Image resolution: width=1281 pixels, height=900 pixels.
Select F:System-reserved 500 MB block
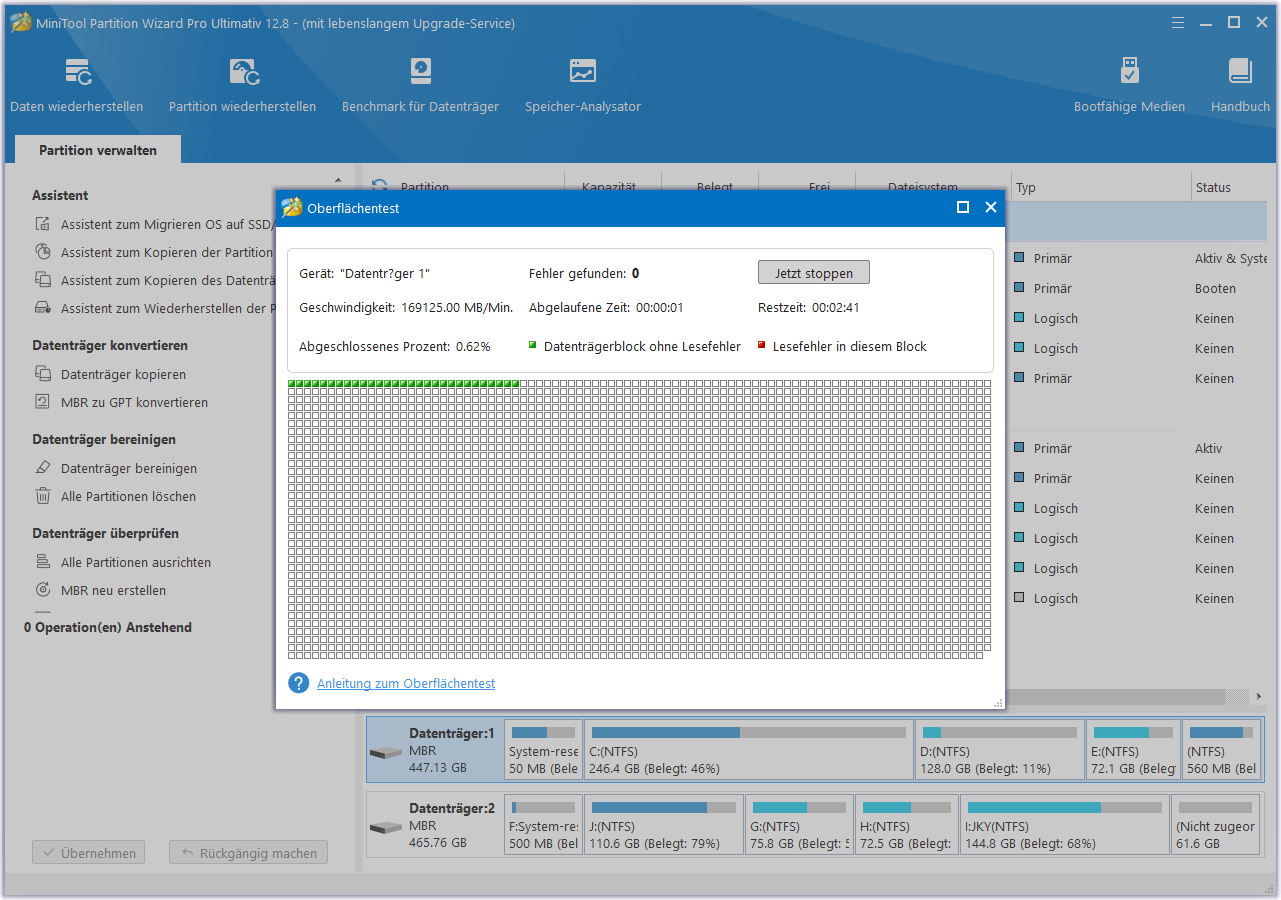(x=543, y=825)
